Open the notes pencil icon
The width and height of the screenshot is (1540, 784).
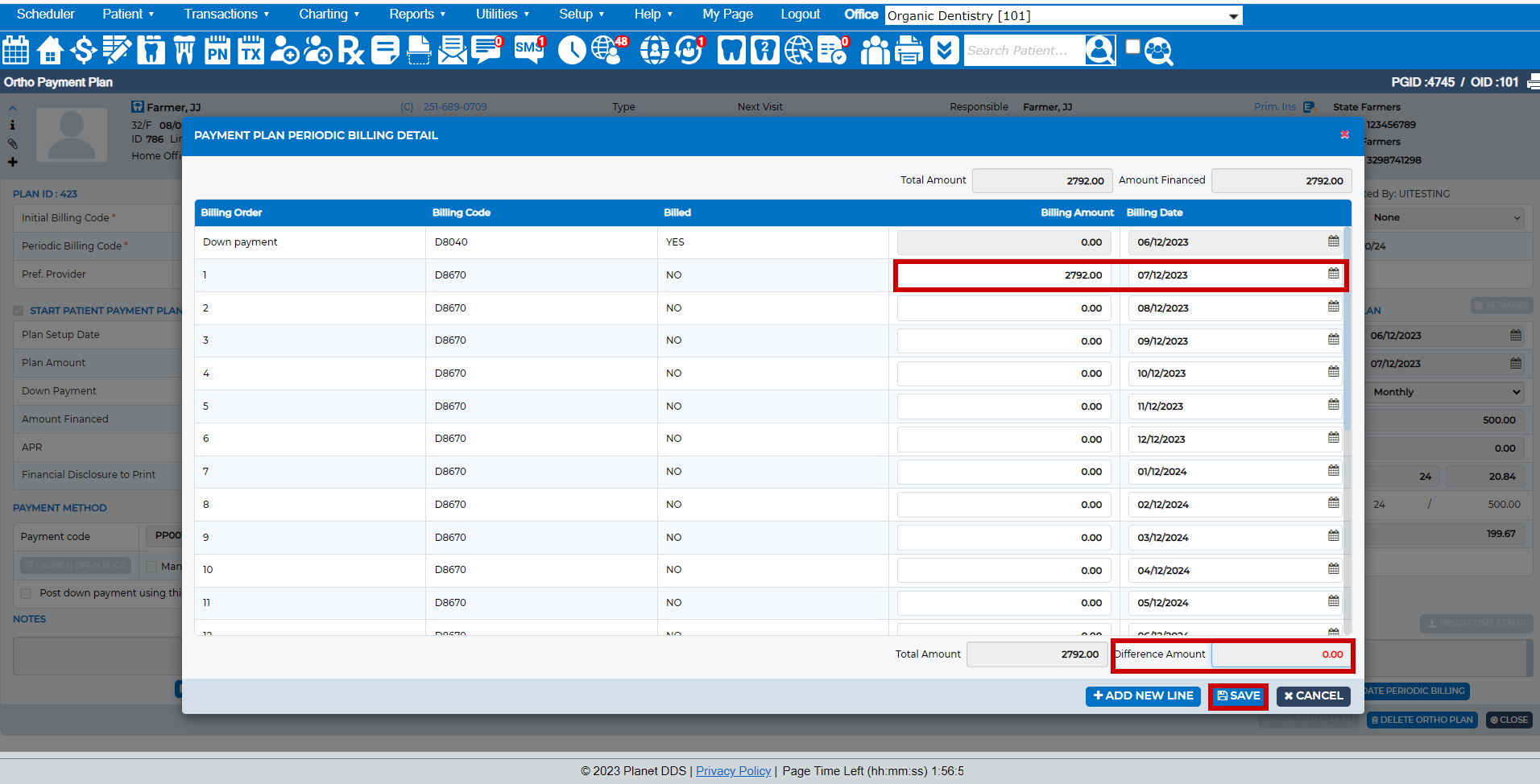(117, 50)
